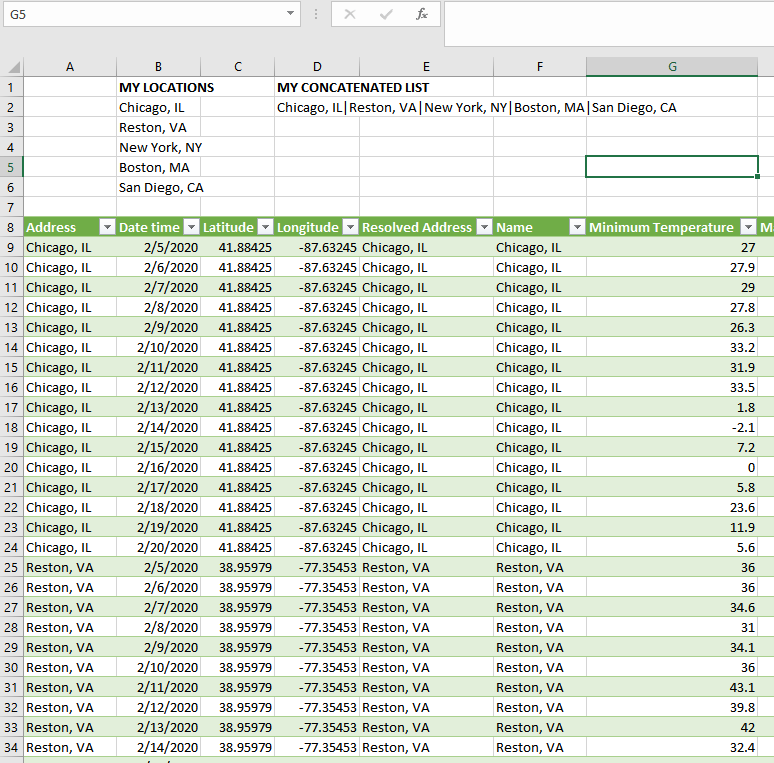The image size is (774, 763).
Task: Expand the Latitude column filter arrow
Action: pyautogui.click(x=265, y=227)
